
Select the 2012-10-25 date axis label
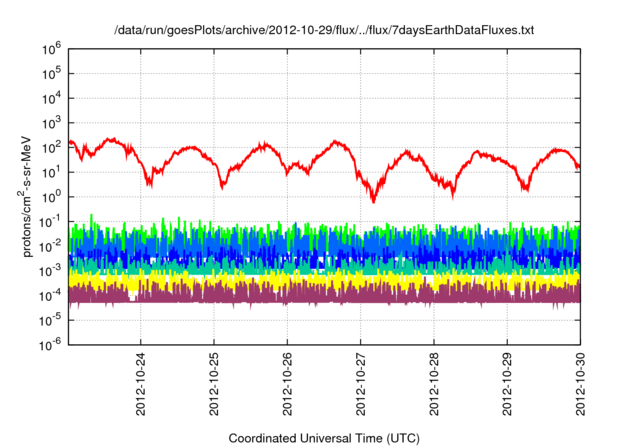214,384
